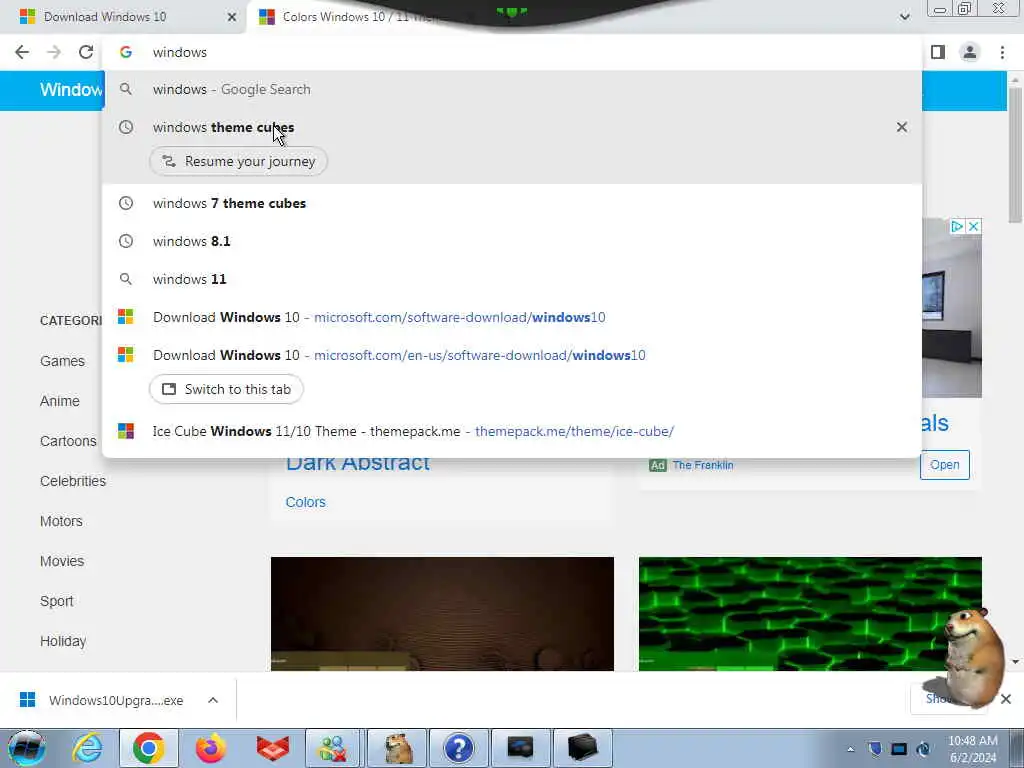Click the network tray icon
The image size is (1024, 768).
pos(899,749)
